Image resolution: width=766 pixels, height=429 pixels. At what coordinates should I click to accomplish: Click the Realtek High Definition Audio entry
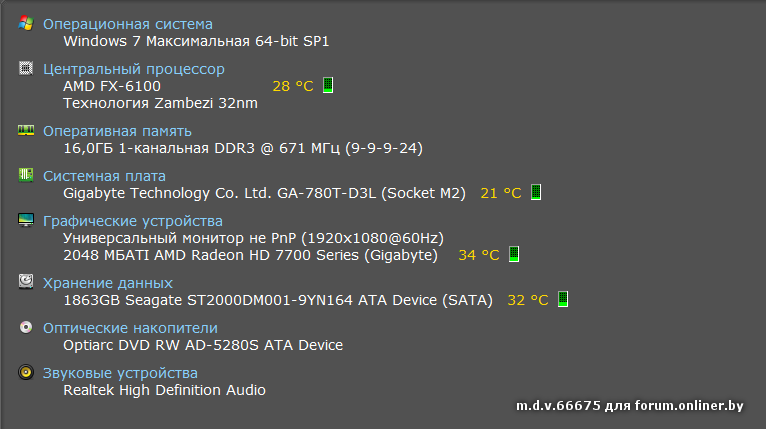pyautogui.click(x=164, y=390)
